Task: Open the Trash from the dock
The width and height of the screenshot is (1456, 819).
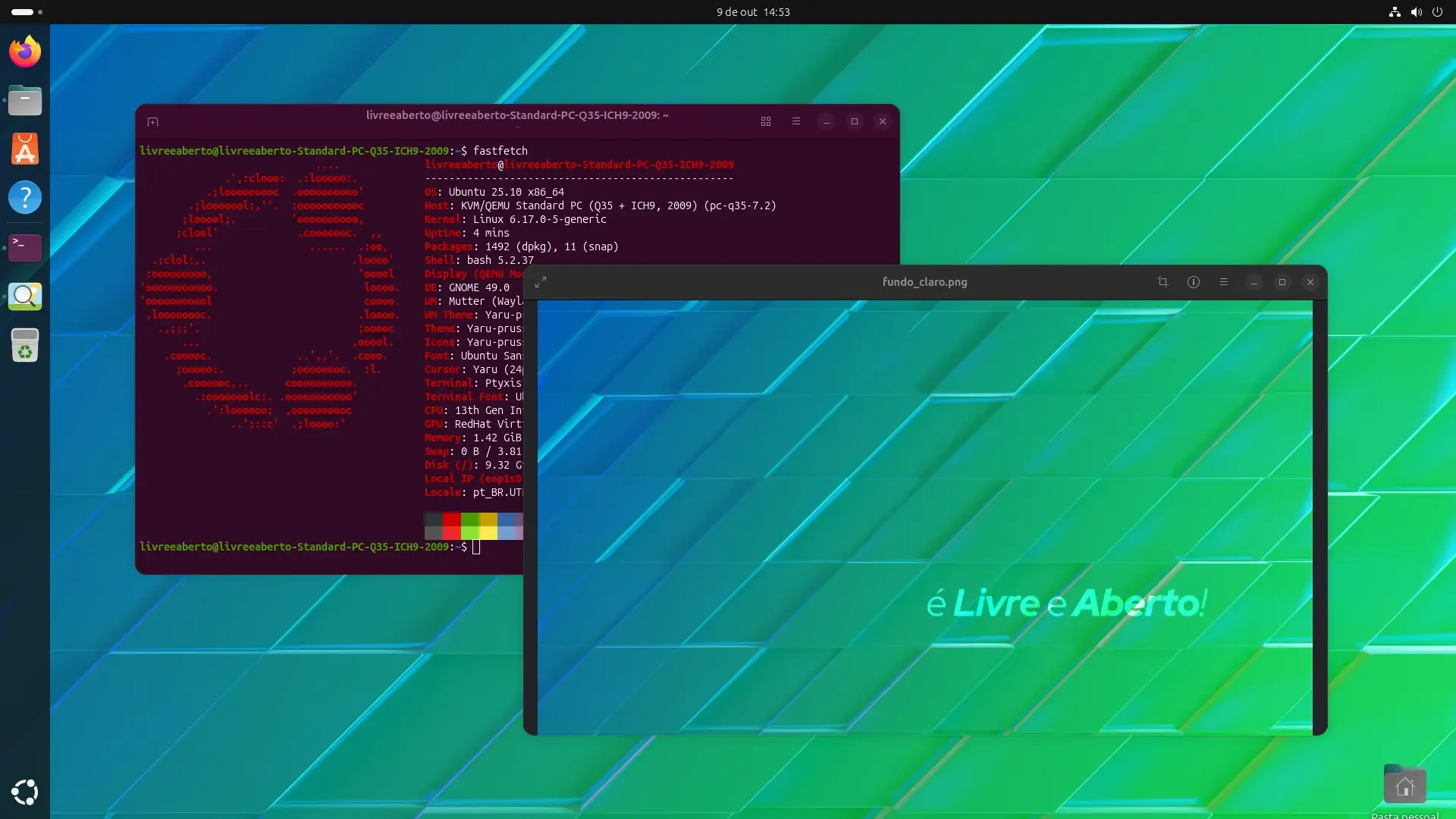Action: (x=25, y=346)
